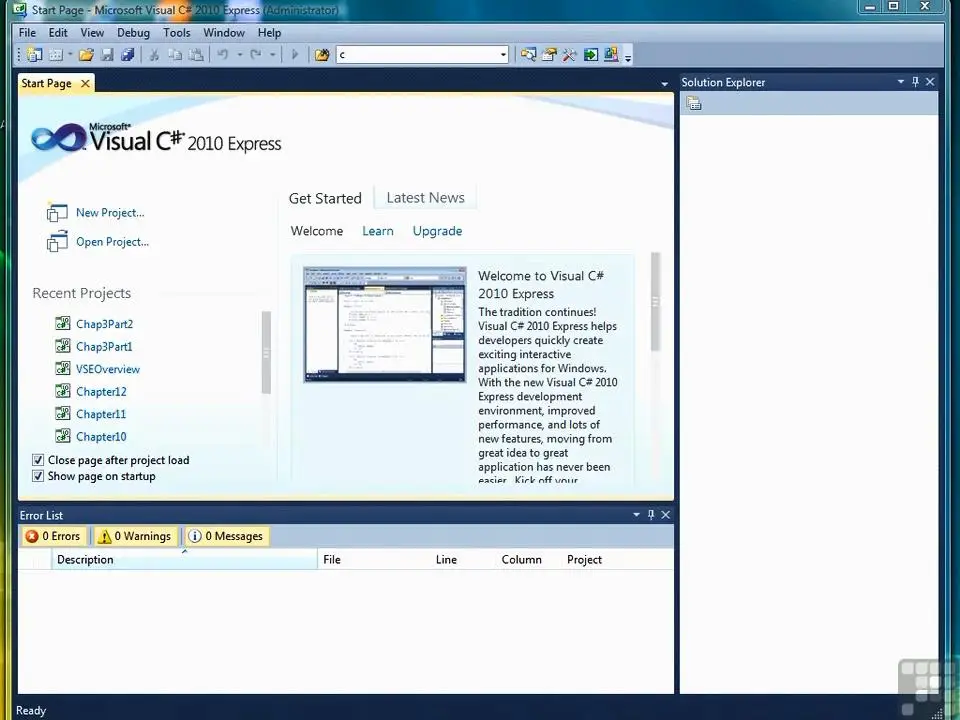
Task: Open recent project Chapter12
Action: [x=101, y=392]
